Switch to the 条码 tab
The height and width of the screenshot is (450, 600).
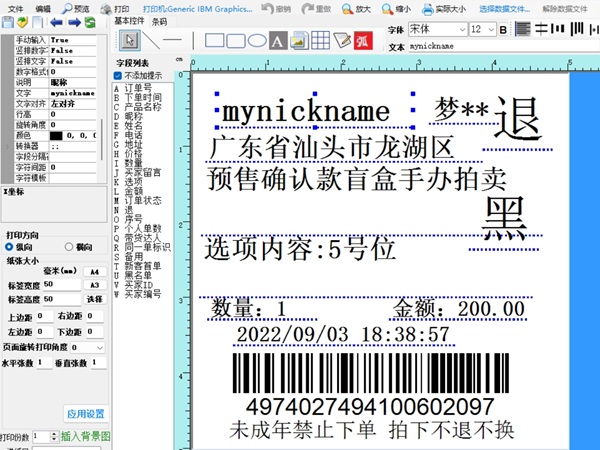(160, 22)
